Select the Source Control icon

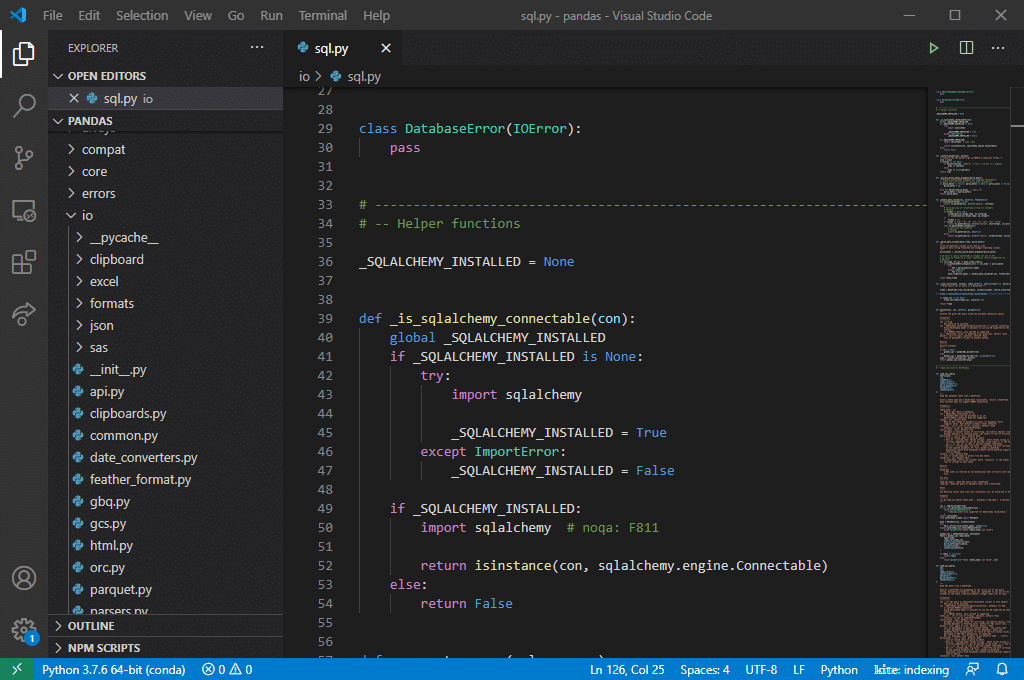click(24, 159)
